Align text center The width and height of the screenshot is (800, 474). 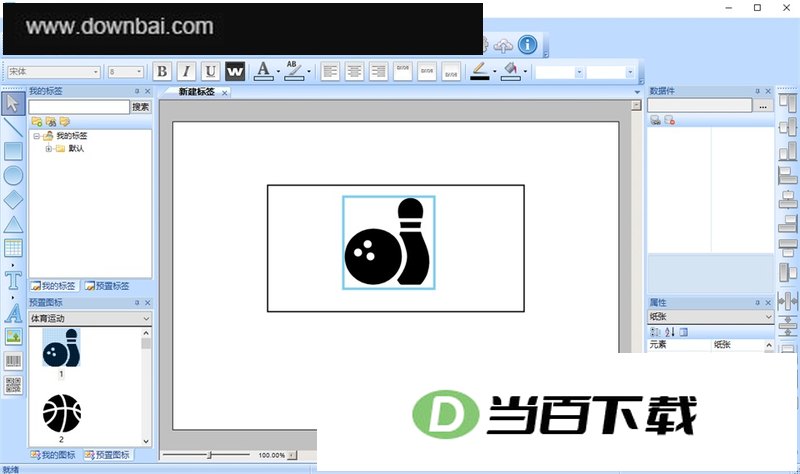coord(355,71)
